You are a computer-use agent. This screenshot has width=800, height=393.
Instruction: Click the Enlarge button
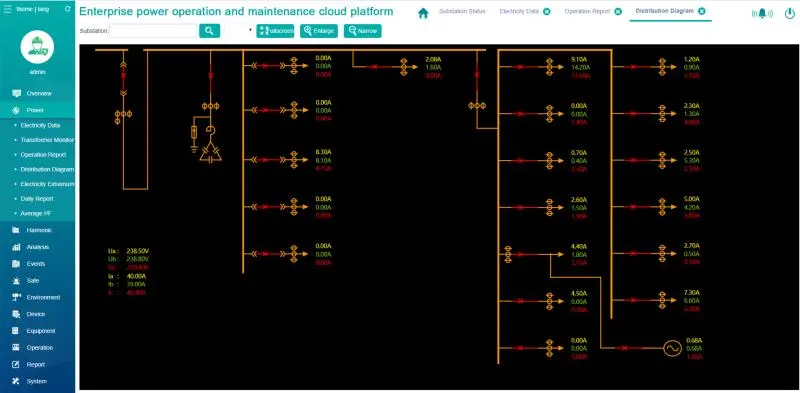pos(319,31)
